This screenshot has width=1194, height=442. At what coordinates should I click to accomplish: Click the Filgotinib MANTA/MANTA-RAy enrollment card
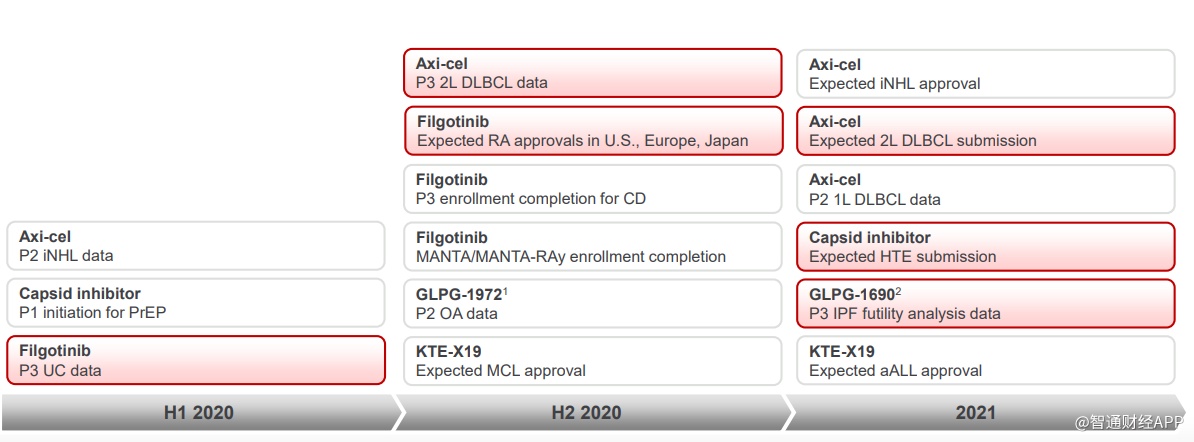click(x=592, y=246)
